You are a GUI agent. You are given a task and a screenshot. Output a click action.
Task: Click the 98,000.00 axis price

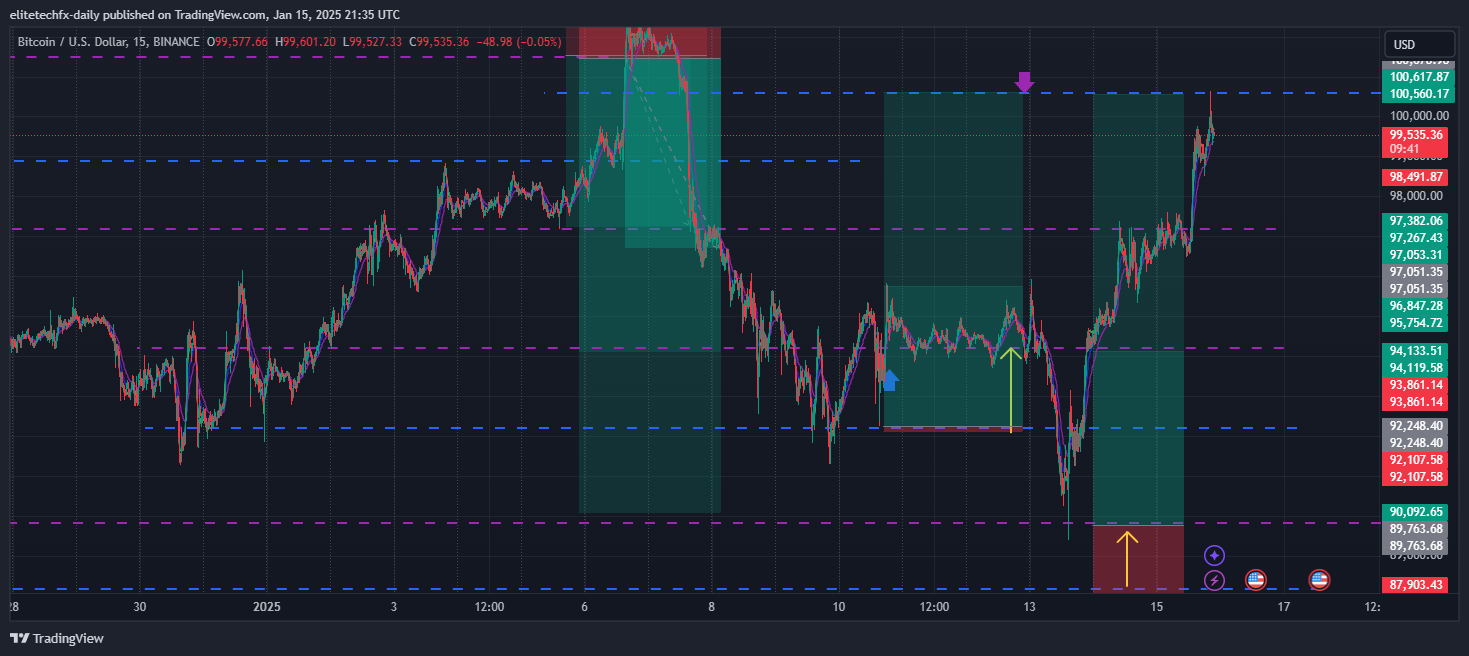pos(1418,196)
